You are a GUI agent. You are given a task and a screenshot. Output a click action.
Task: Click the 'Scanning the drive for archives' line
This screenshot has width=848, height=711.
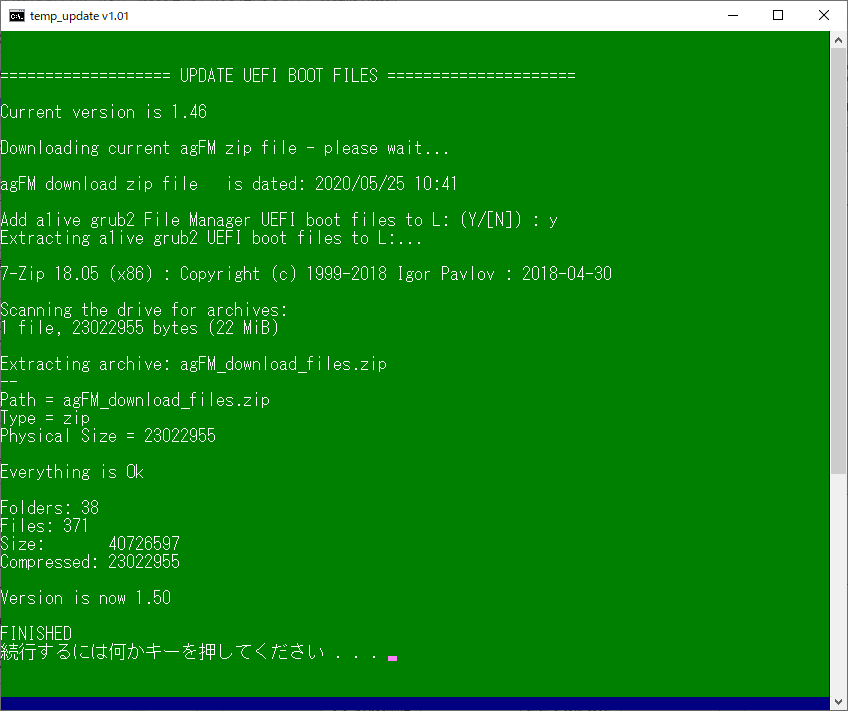(143, 310)
